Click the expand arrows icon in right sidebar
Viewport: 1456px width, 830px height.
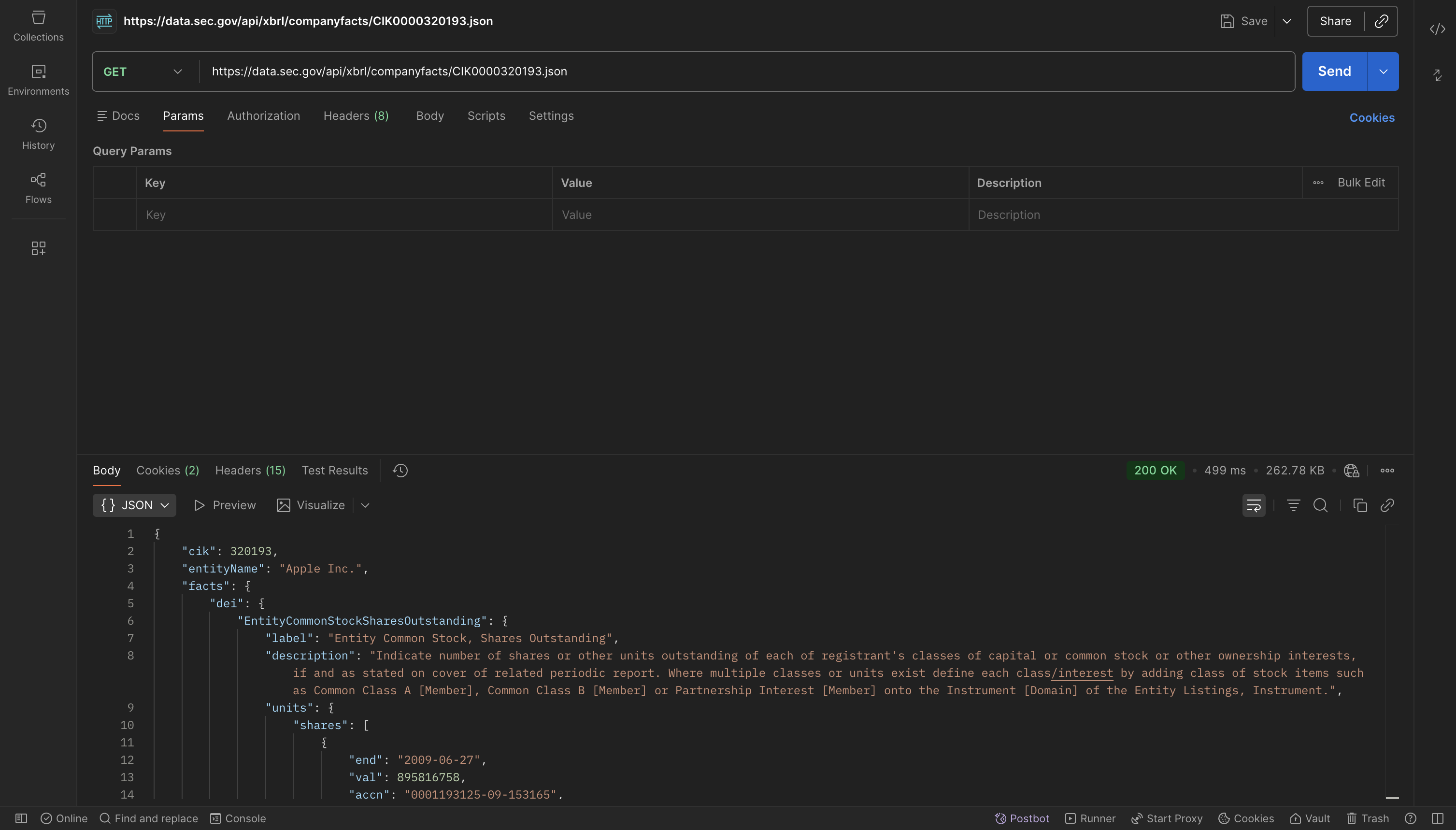pyautogui.click(x=1437, y=75)
